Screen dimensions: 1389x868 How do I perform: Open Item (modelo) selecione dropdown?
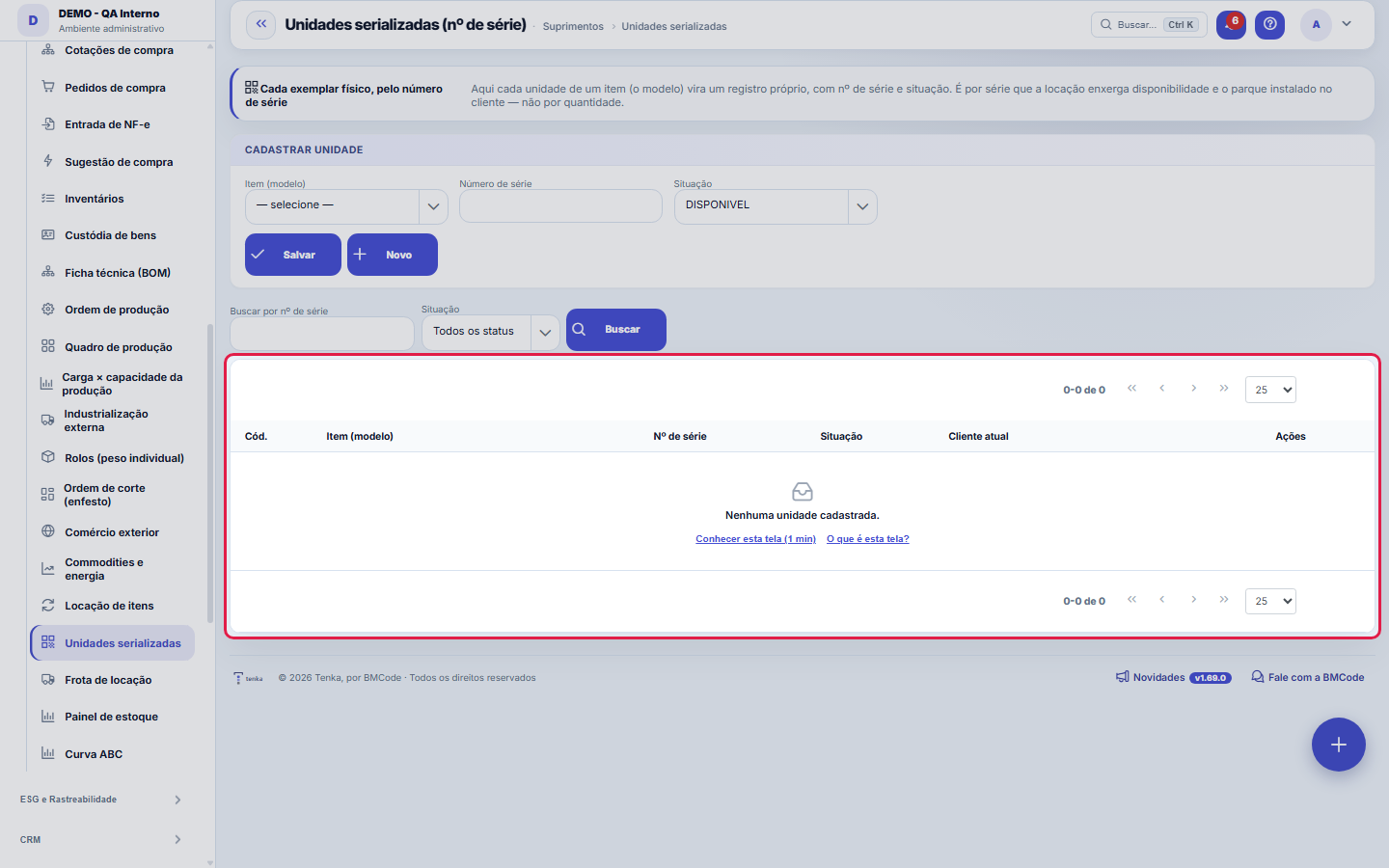pyautogui.click(x=346, y=206)
